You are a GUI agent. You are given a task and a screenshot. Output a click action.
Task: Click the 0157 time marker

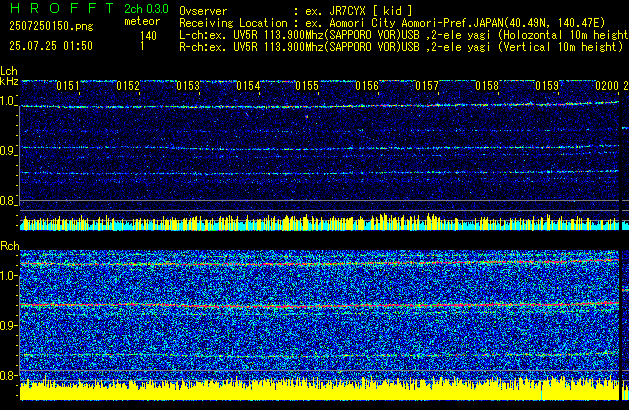pos(427,86)
